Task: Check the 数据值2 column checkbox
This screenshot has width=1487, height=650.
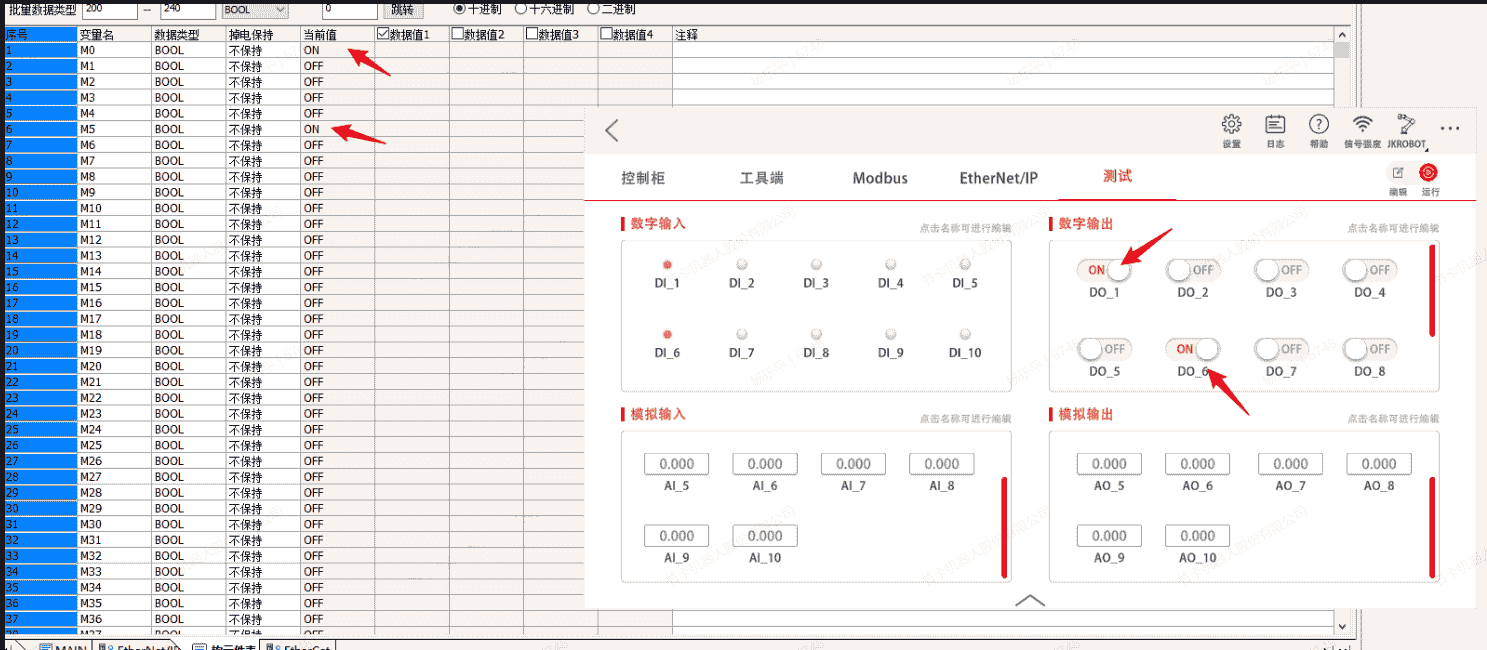Action: (458, 34)
